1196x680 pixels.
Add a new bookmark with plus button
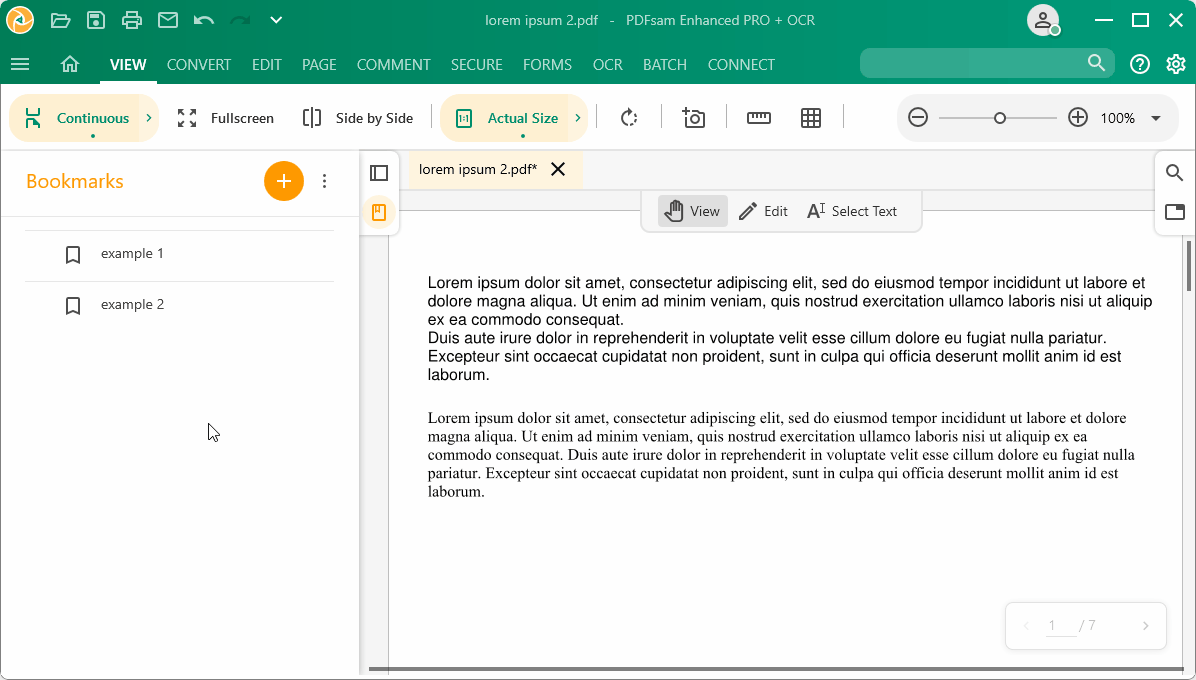[284, 181]
